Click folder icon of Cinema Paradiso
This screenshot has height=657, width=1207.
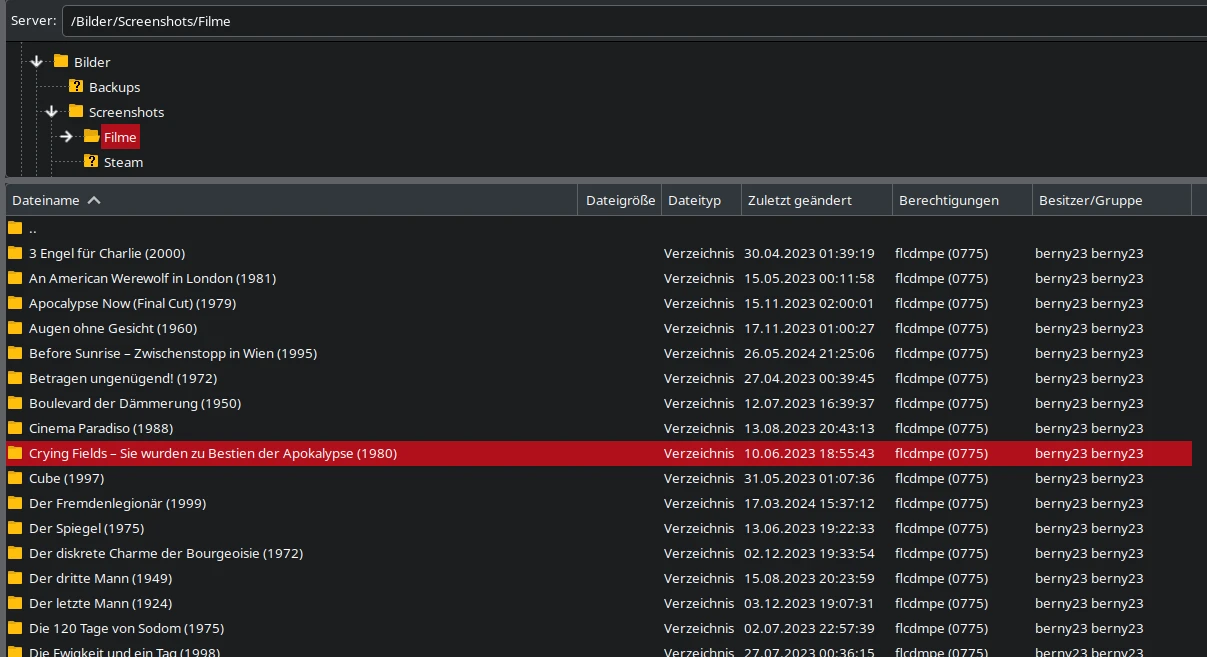(x=15, y=428)
